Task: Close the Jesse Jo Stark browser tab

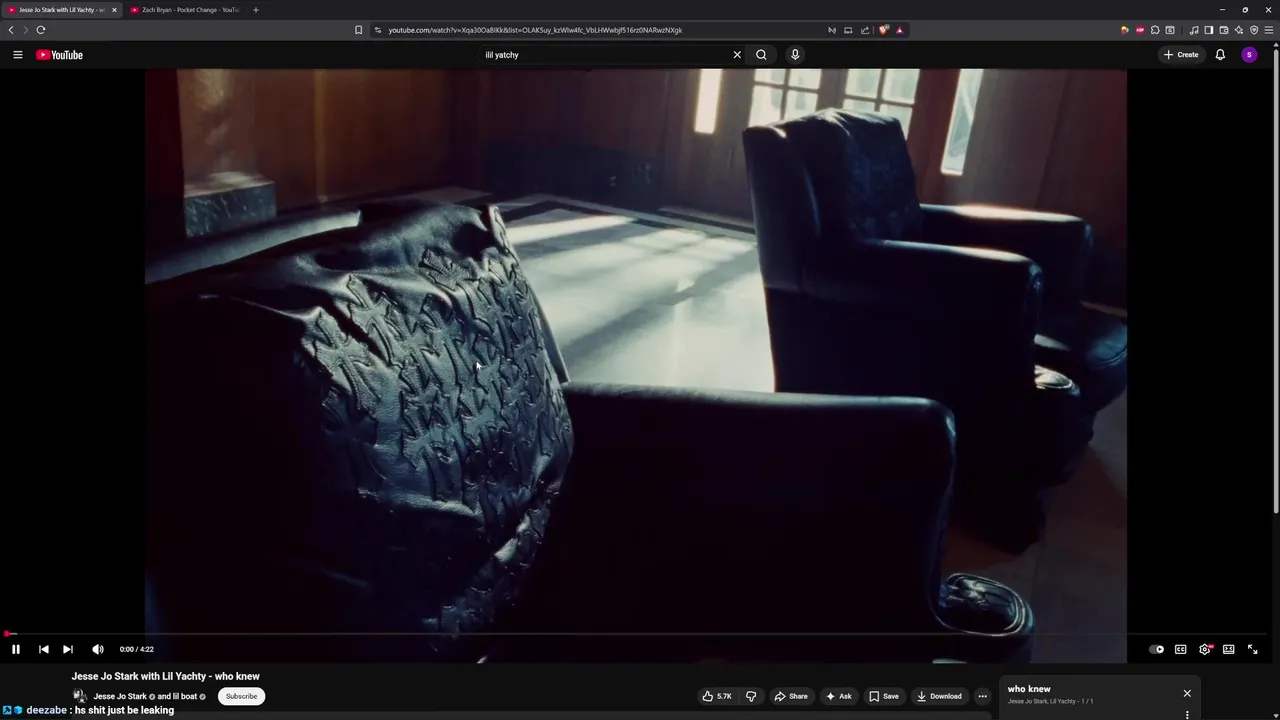Action: [x=114, y=10]
